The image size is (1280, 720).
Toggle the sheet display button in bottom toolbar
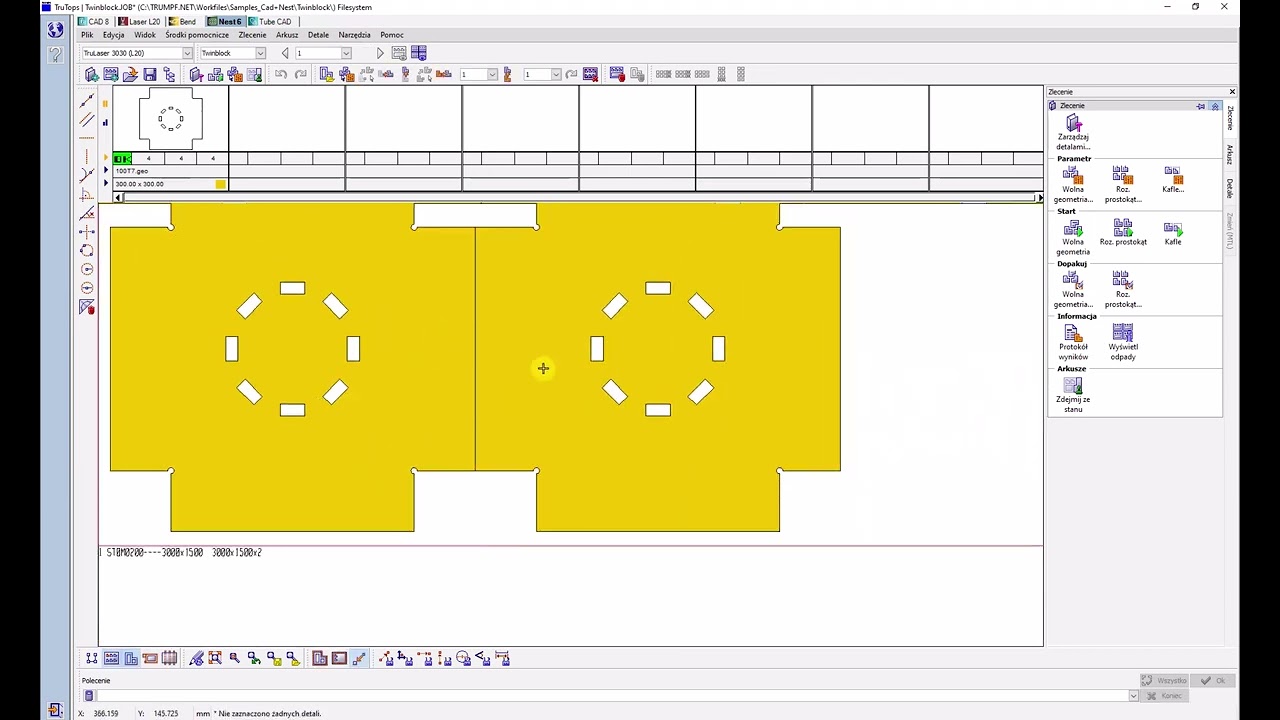pyautogui.click(x=339, y=658)
